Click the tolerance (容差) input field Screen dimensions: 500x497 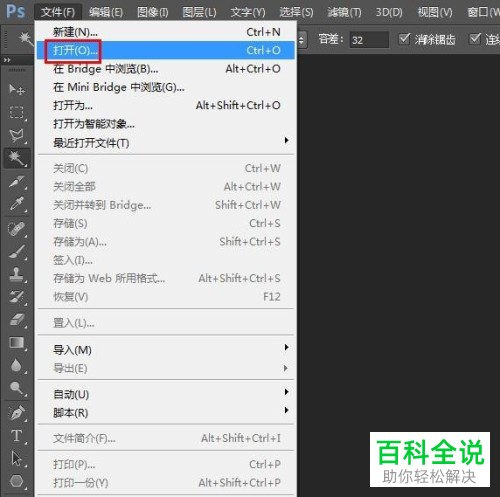[369, 40]
